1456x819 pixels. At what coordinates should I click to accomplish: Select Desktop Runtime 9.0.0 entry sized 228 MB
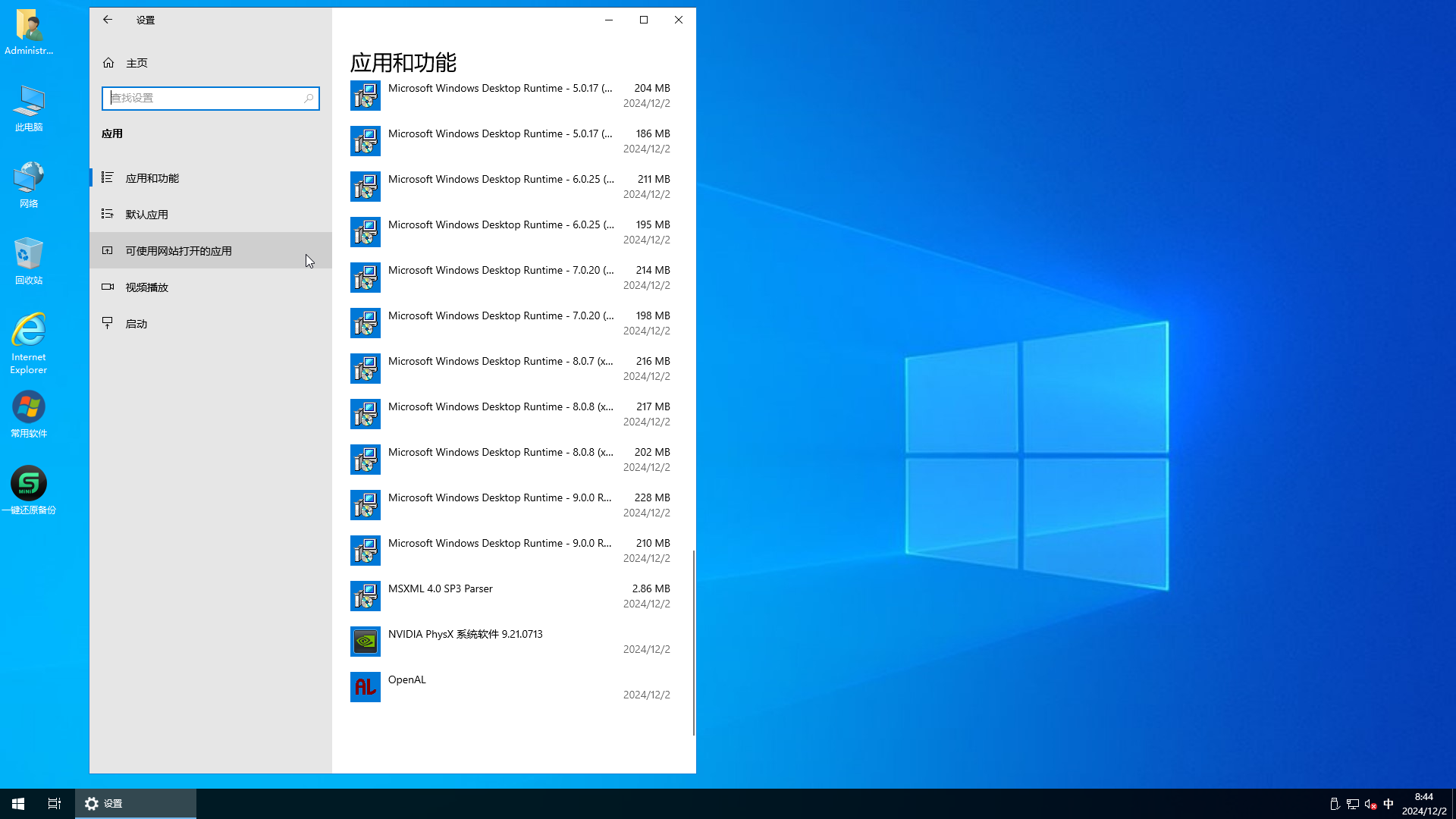tap(510, 505)
